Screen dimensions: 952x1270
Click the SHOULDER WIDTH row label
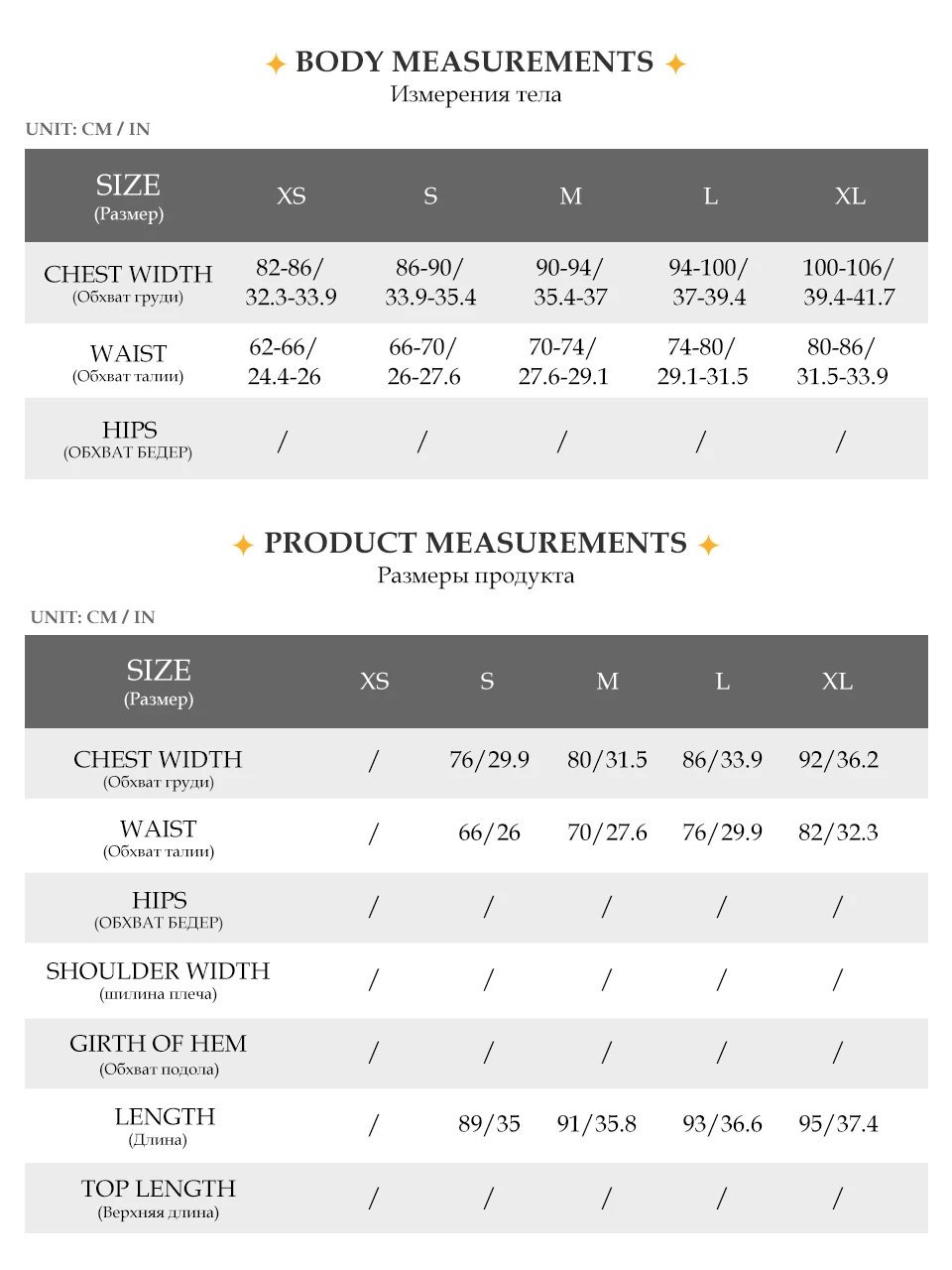[158, 972]
